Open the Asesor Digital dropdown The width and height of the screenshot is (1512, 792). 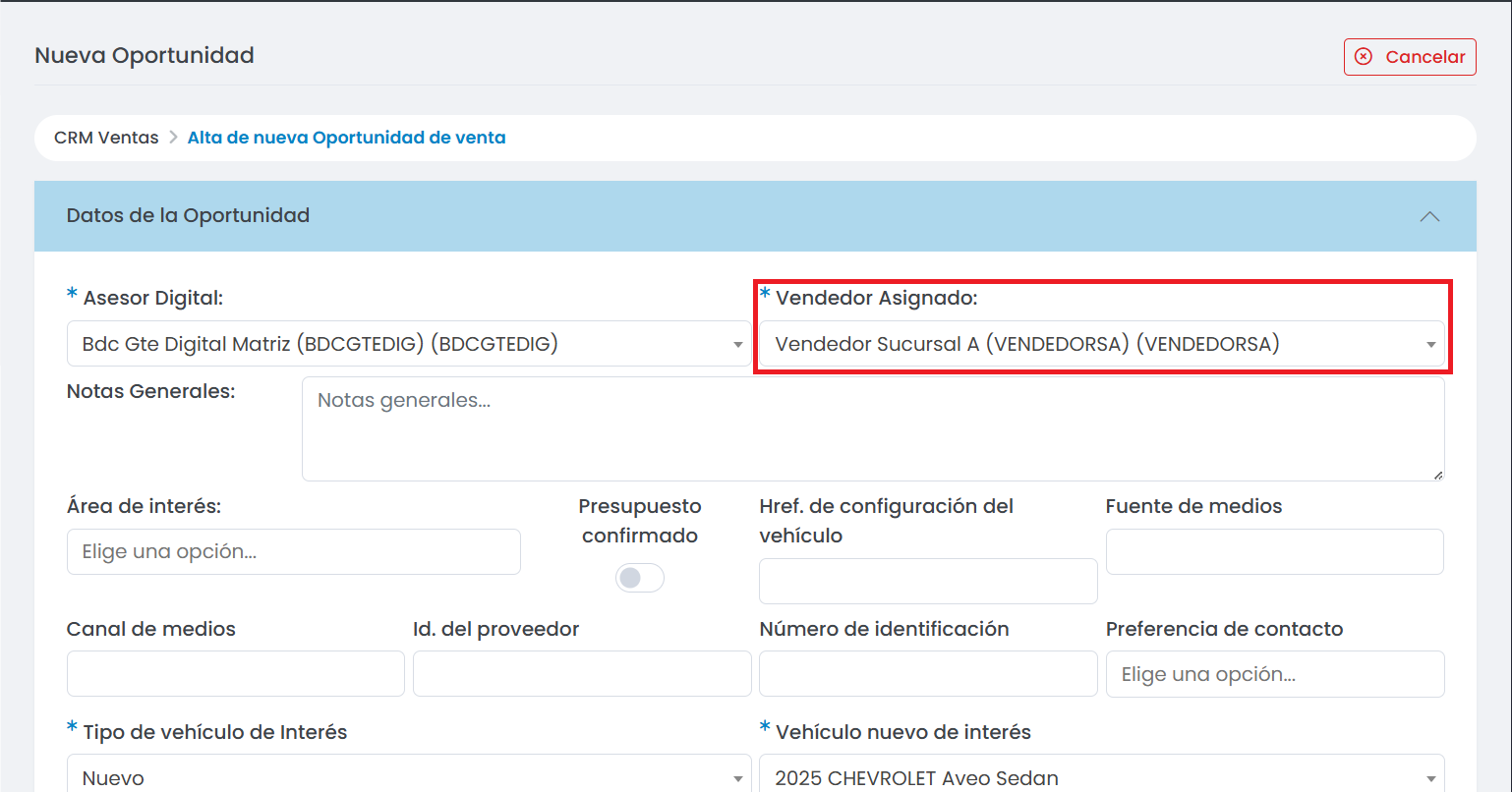click(409, 344)
